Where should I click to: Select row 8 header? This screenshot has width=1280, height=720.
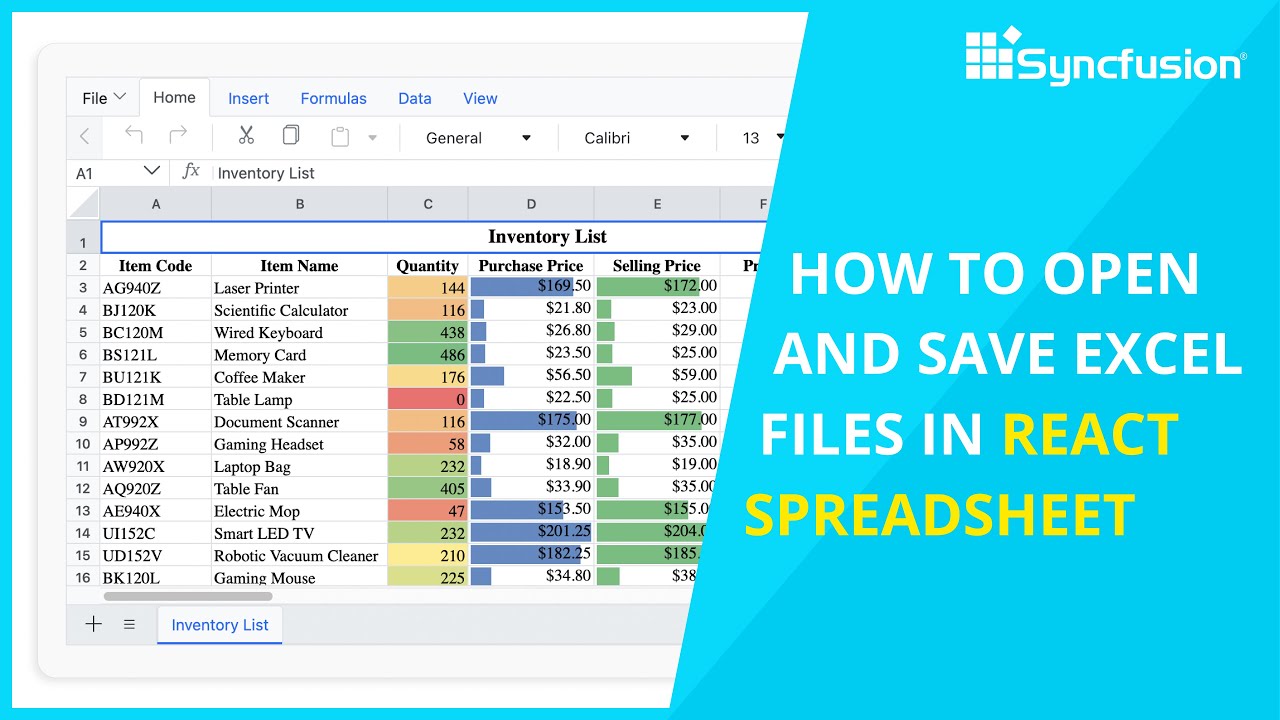pyautogui.click(x=84, y=399)
